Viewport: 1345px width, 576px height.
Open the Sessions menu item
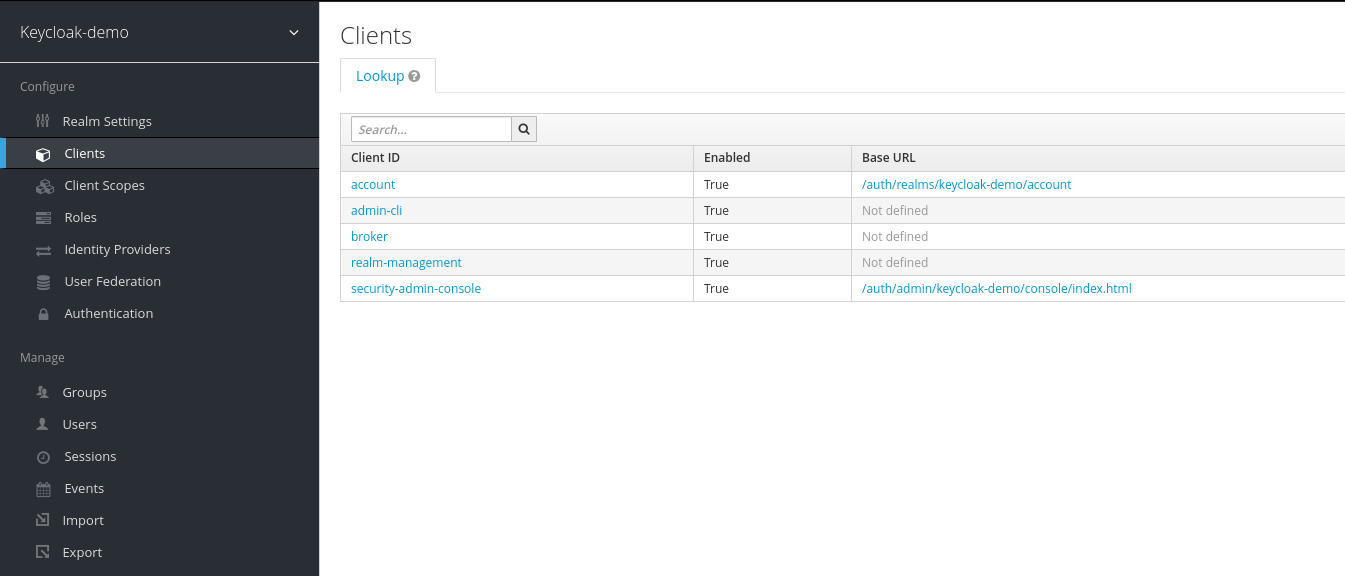(90, 456)
